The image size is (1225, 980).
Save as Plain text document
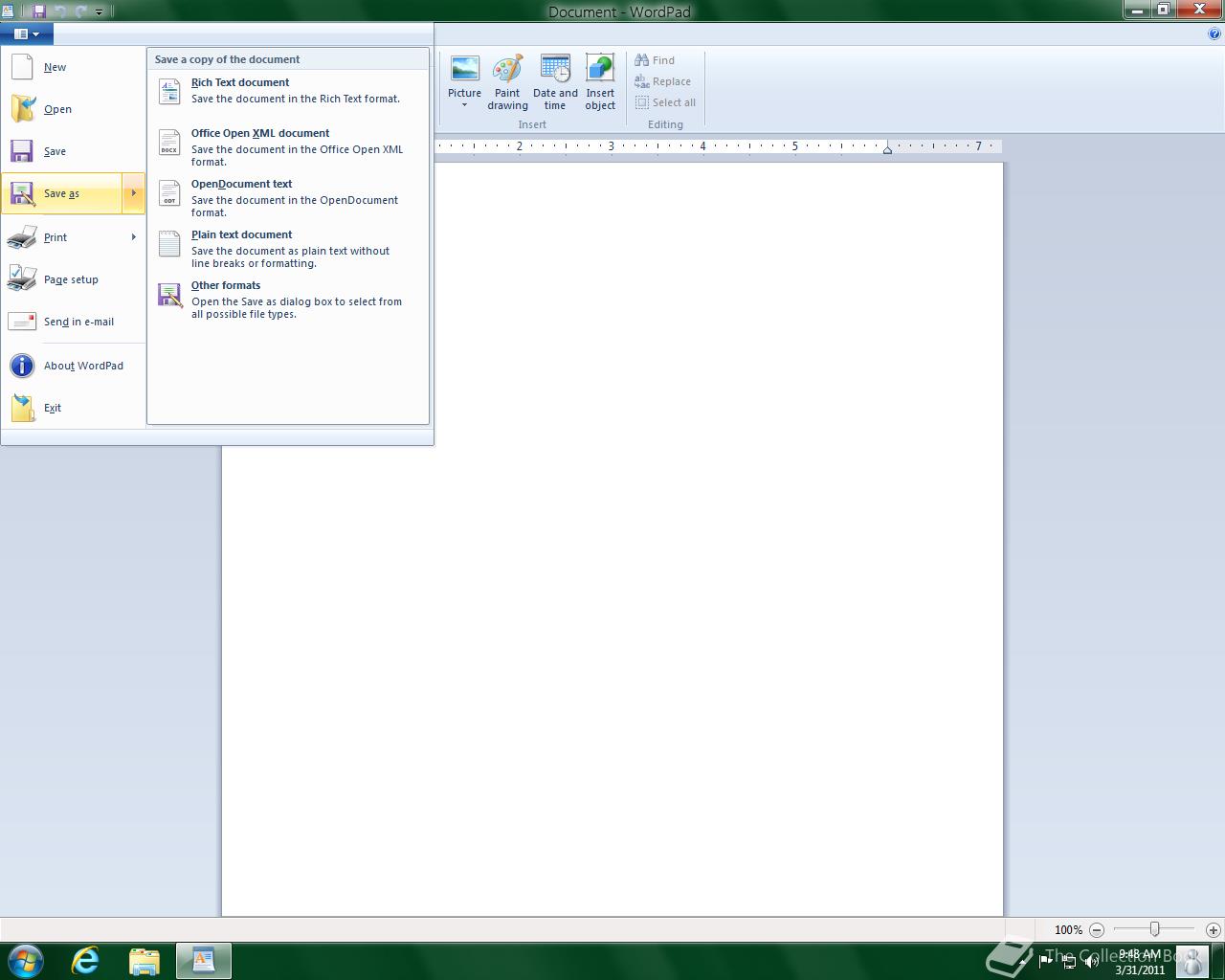[x=287, y=249]
